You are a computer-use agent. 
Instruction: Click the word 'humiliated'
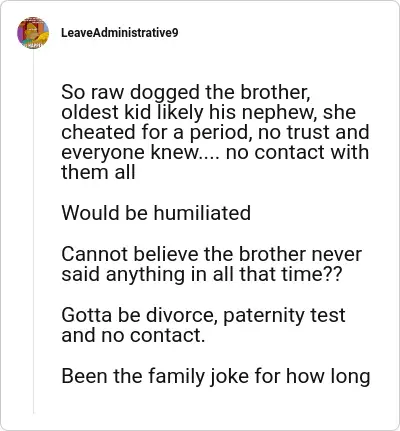(202, 213)
